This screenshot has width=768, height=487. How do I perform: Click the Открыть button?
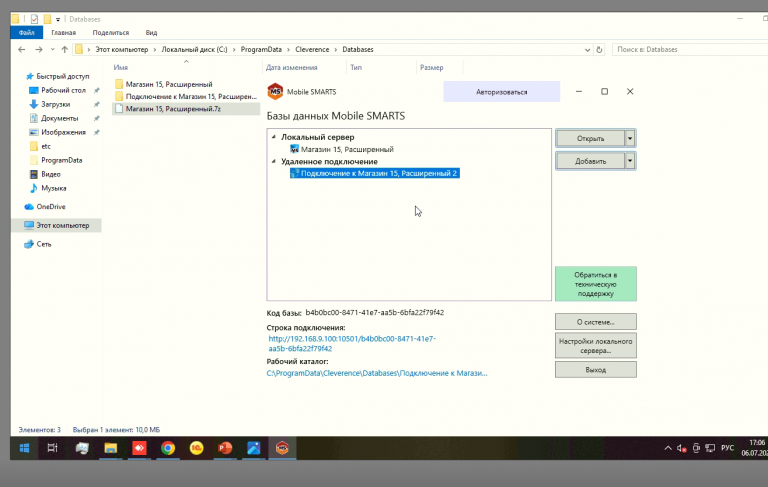pyautogui.click(x=591, y=139)
